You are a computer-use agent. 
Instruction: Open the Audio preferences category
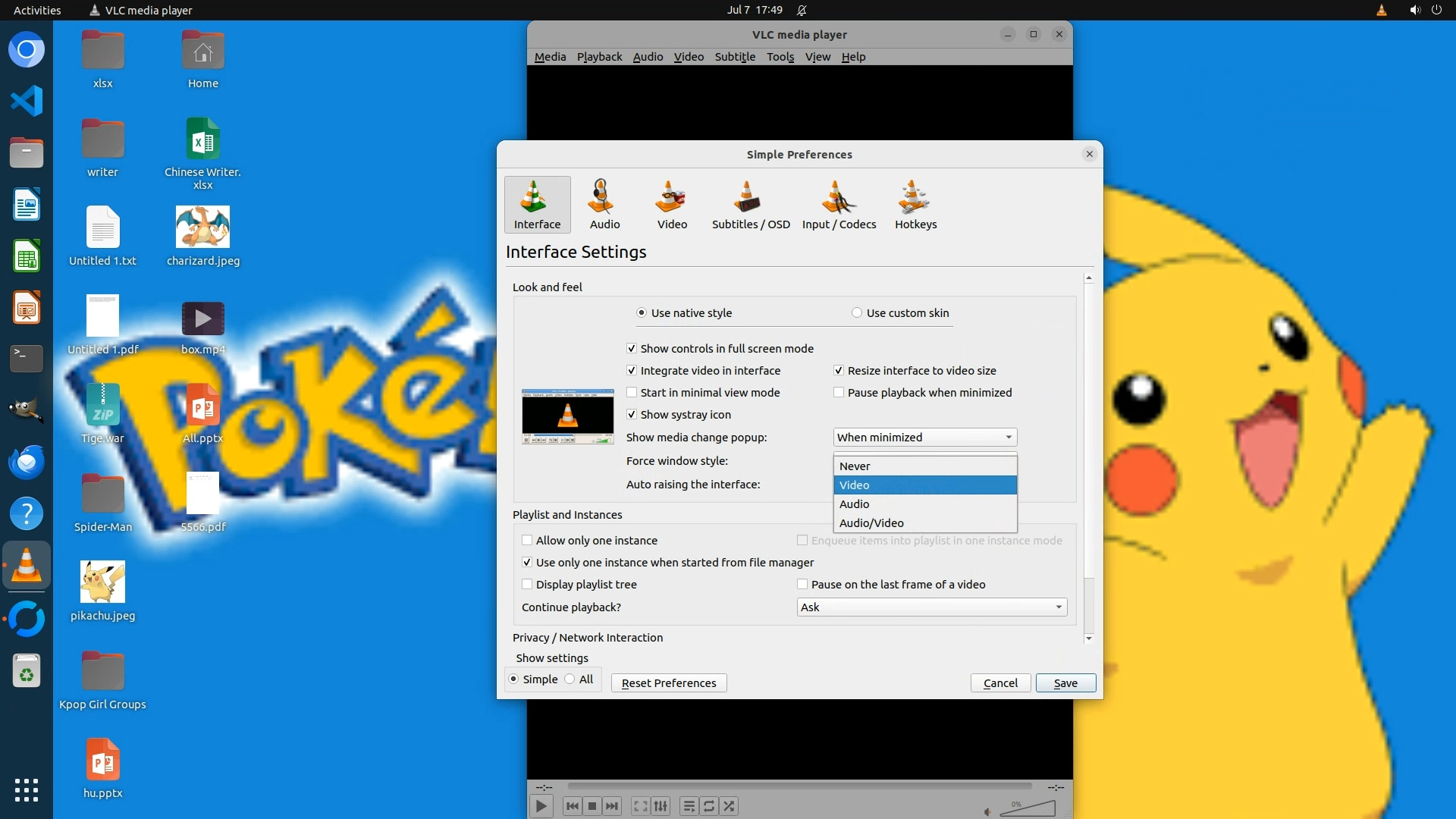click(x=604, y=205)
